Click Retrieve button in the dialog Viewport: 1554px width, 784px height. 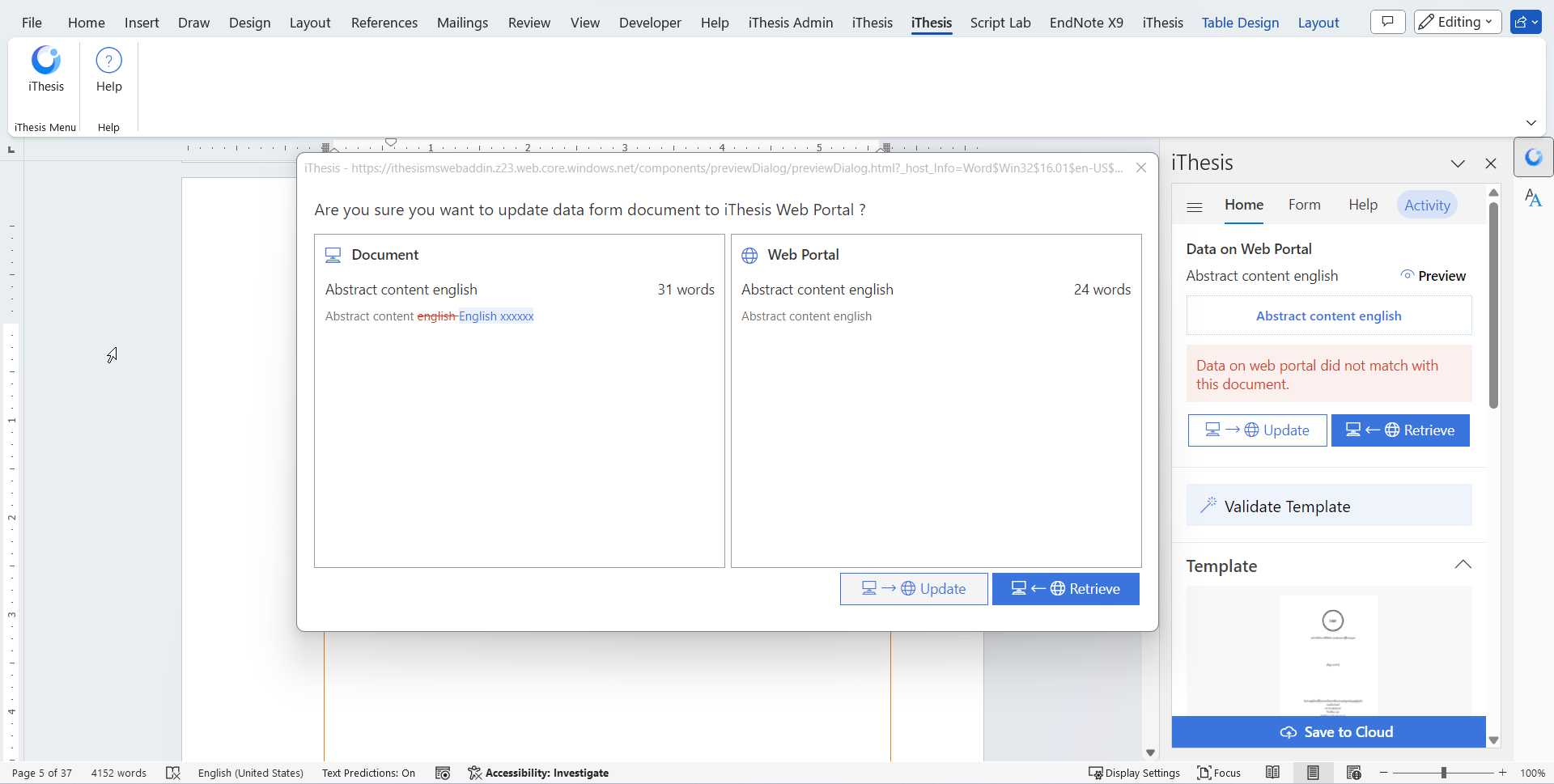tap(1066, 589)
